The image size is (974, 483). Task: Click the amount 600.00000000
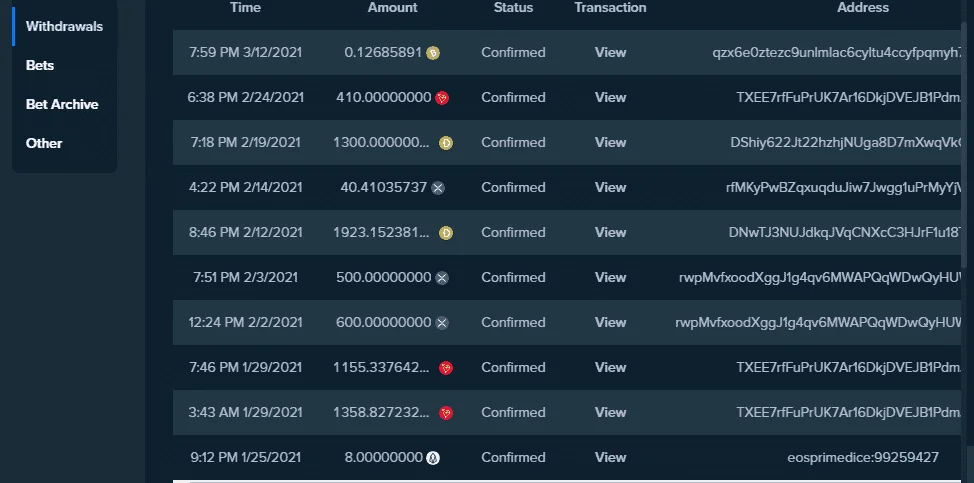pyautogui.click(x=383, y=322)
